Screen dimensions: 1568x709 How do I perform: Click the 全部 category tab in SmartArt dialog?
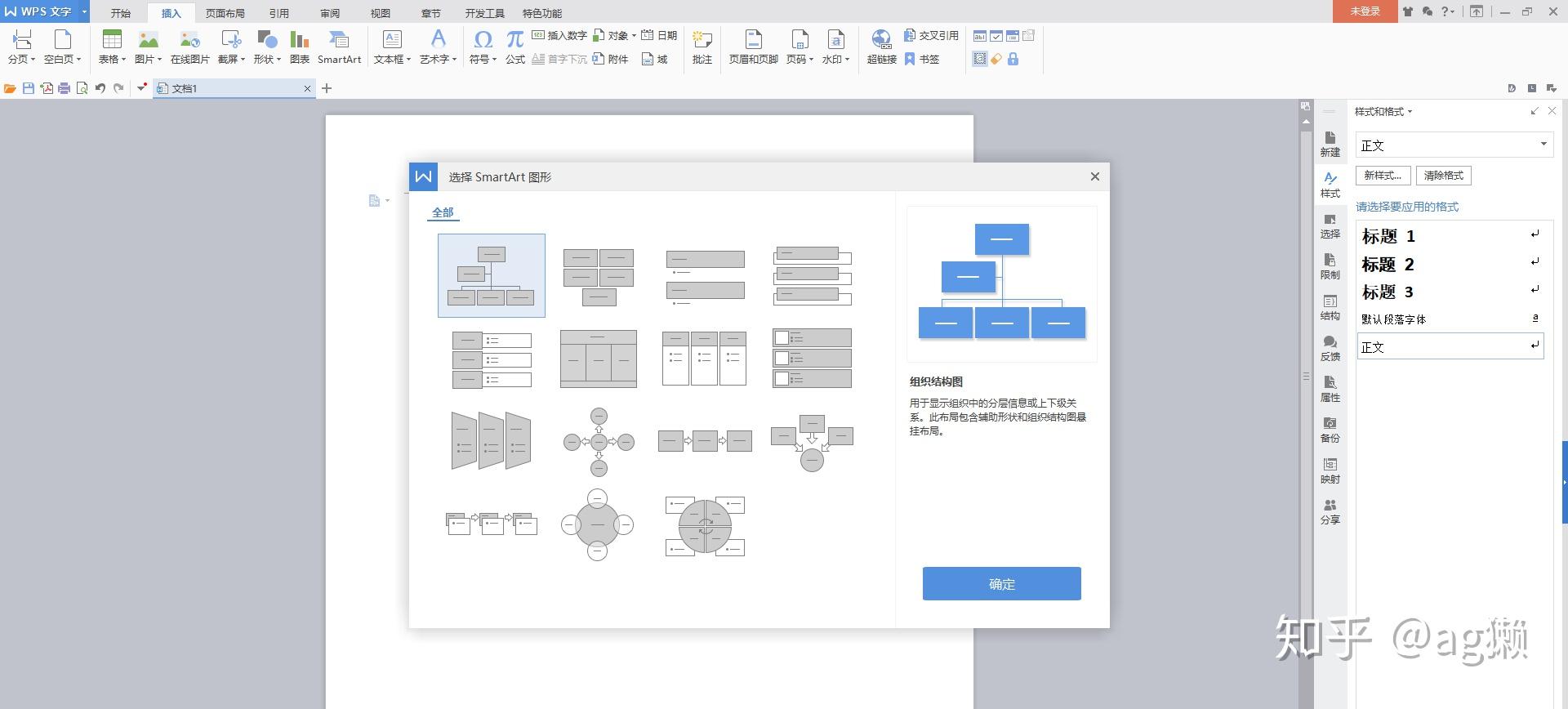tap(443, 212)
